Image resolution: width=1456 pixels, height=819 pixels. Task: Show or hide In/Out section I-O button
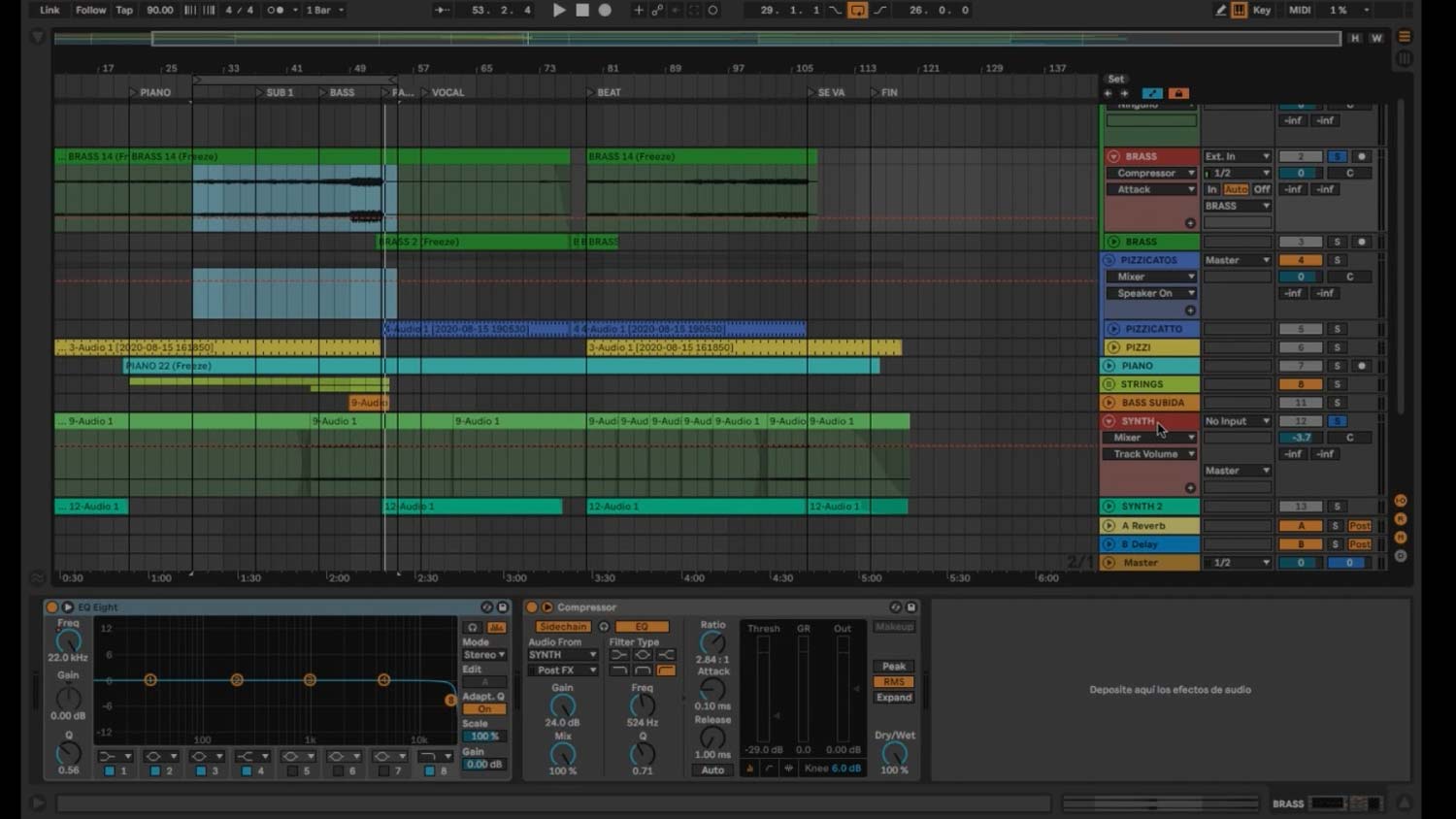tap(1401, 501)
